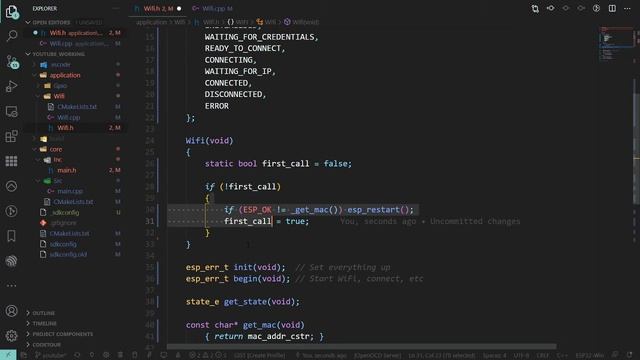Open .gitignore file in explorer
Viewport: 640px width, 360px height.
(x=64, y=223)
